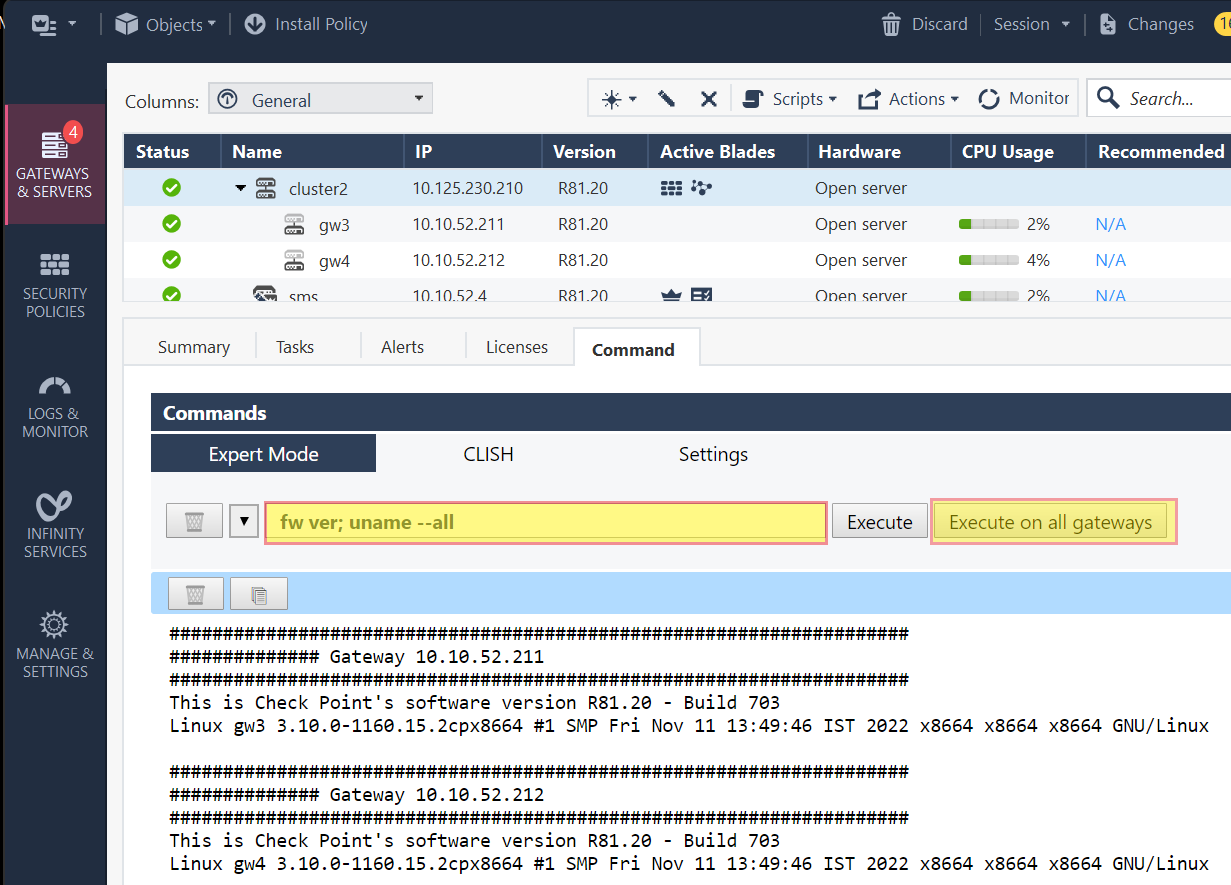Viewport: 1231px width, 885px height.
Task: Open the command history dropdown arrow
Action: [244, 522]
